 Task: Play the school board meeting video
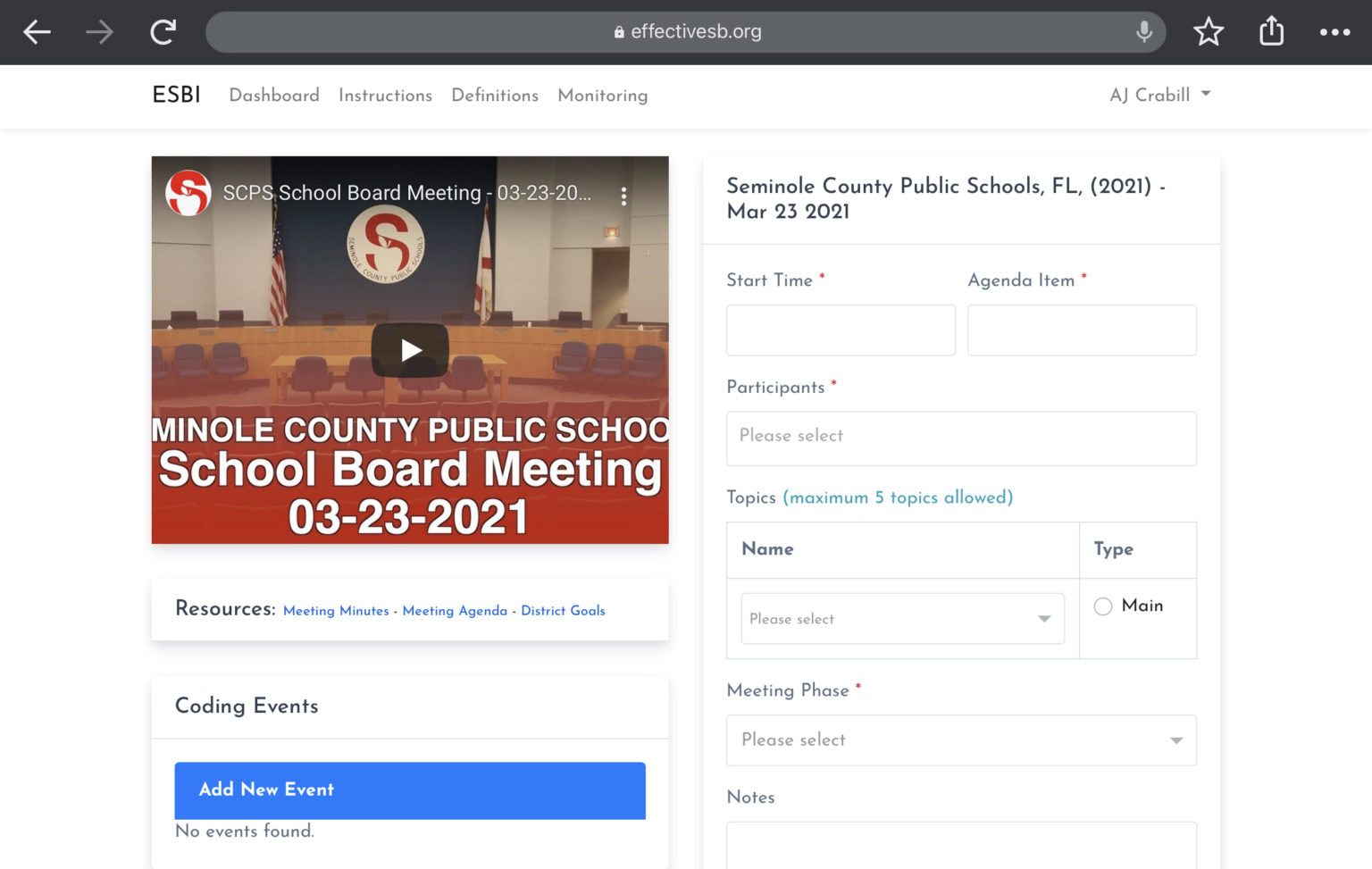[410, 349]
